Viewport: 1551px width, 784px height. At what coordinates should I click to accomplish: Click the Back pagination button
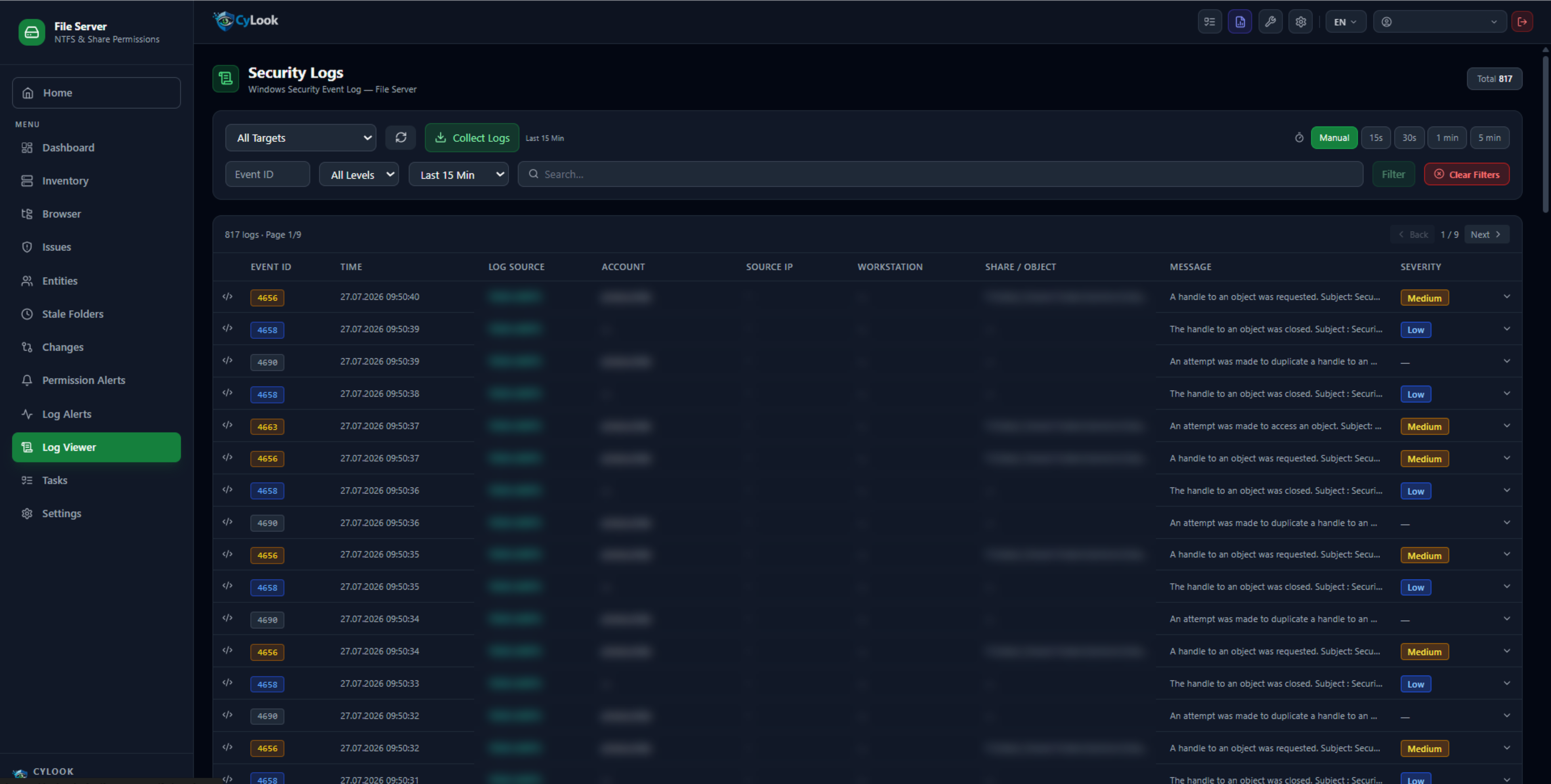(1413, 235)
